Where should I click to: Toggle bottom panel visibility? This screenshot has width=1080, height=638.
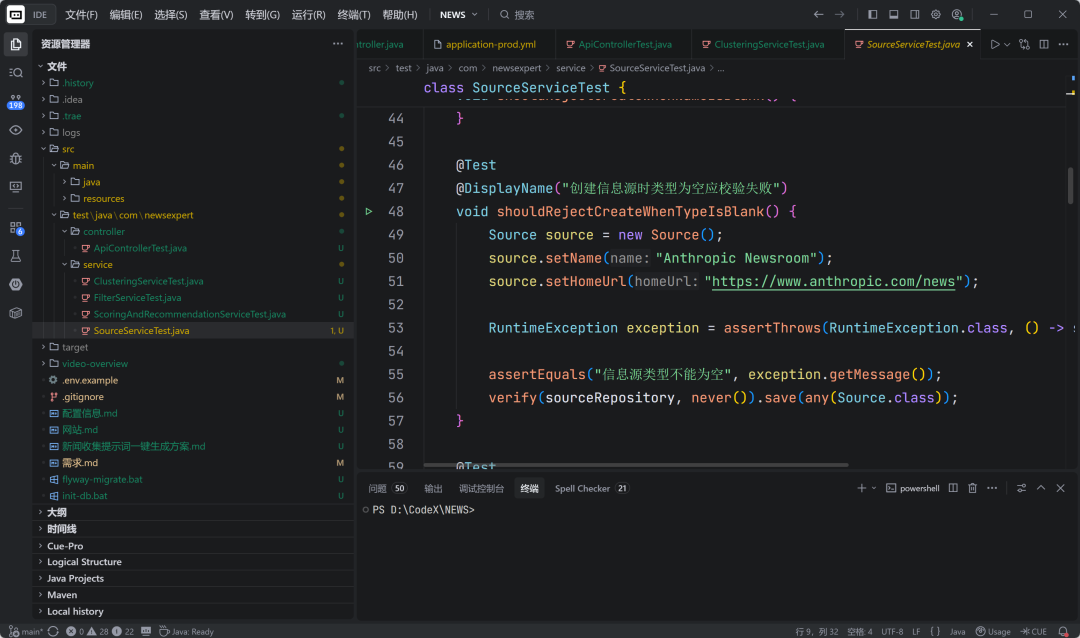click(x=893, y=14)
